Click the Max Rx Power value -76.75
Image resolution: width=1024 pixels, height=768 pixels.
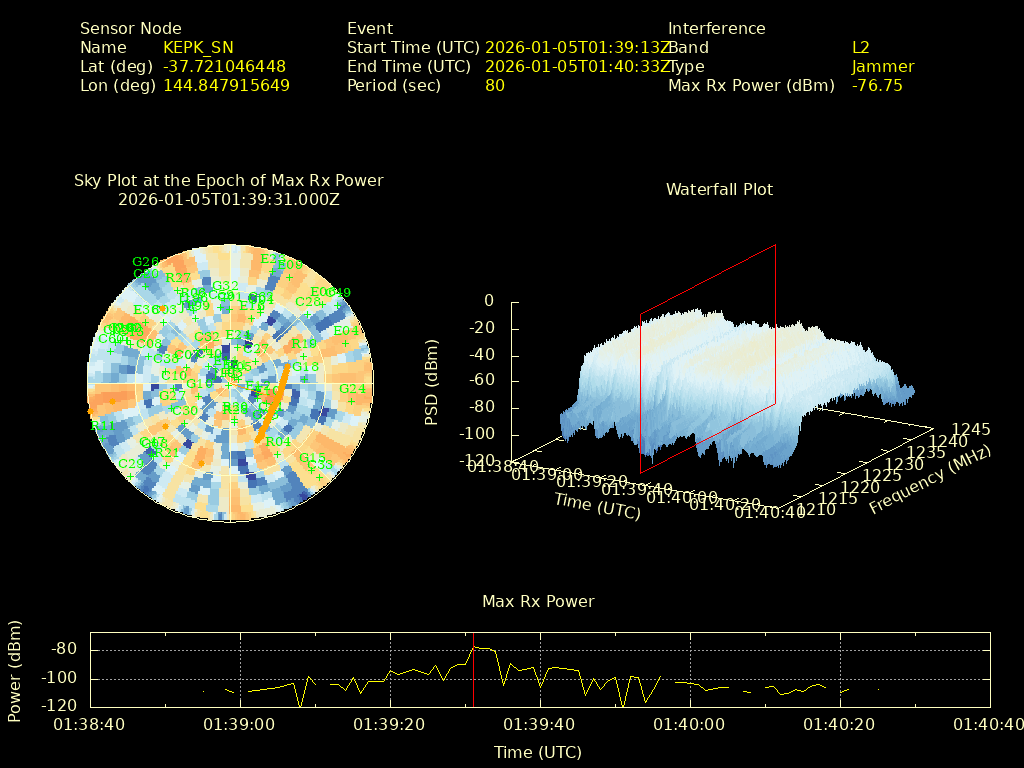tap(877, 86)
